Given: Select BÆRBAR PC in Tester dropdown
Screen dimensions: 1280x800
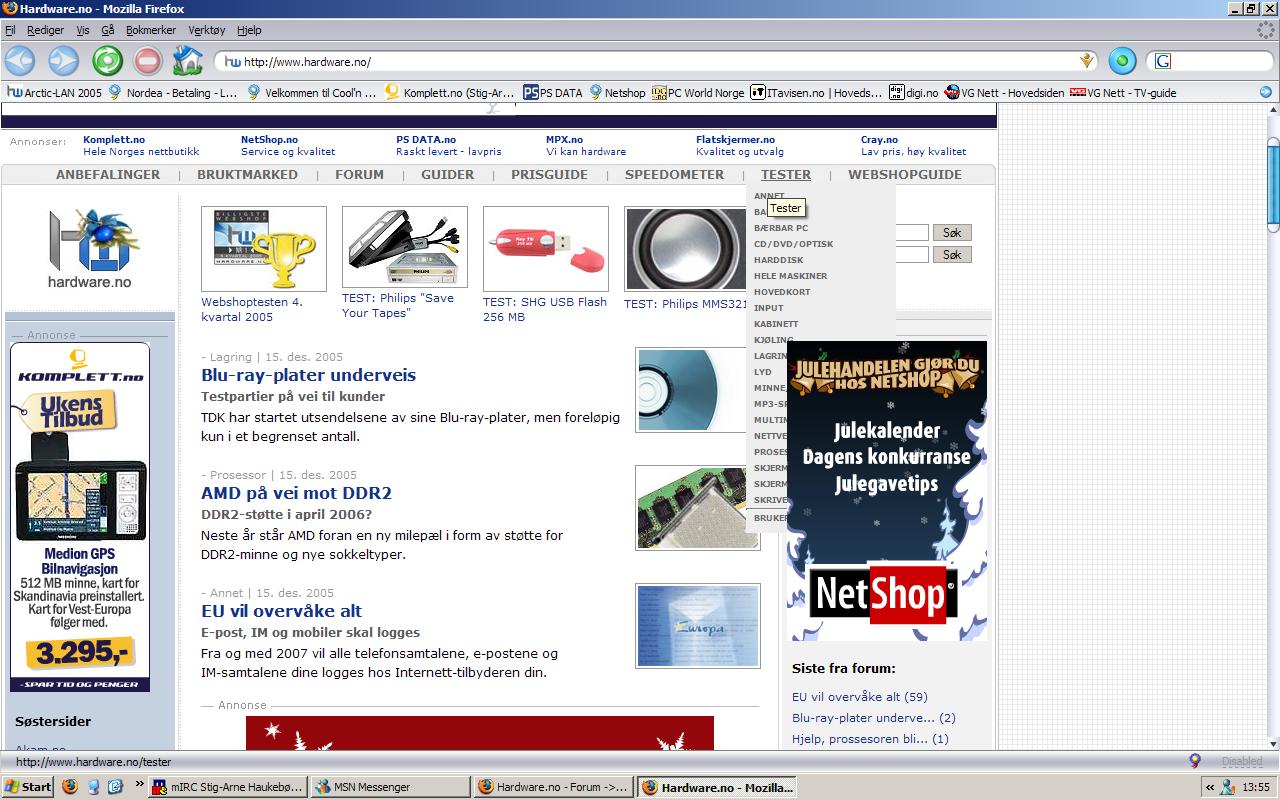Looking at the screenshot, I should tap(781, 228).
